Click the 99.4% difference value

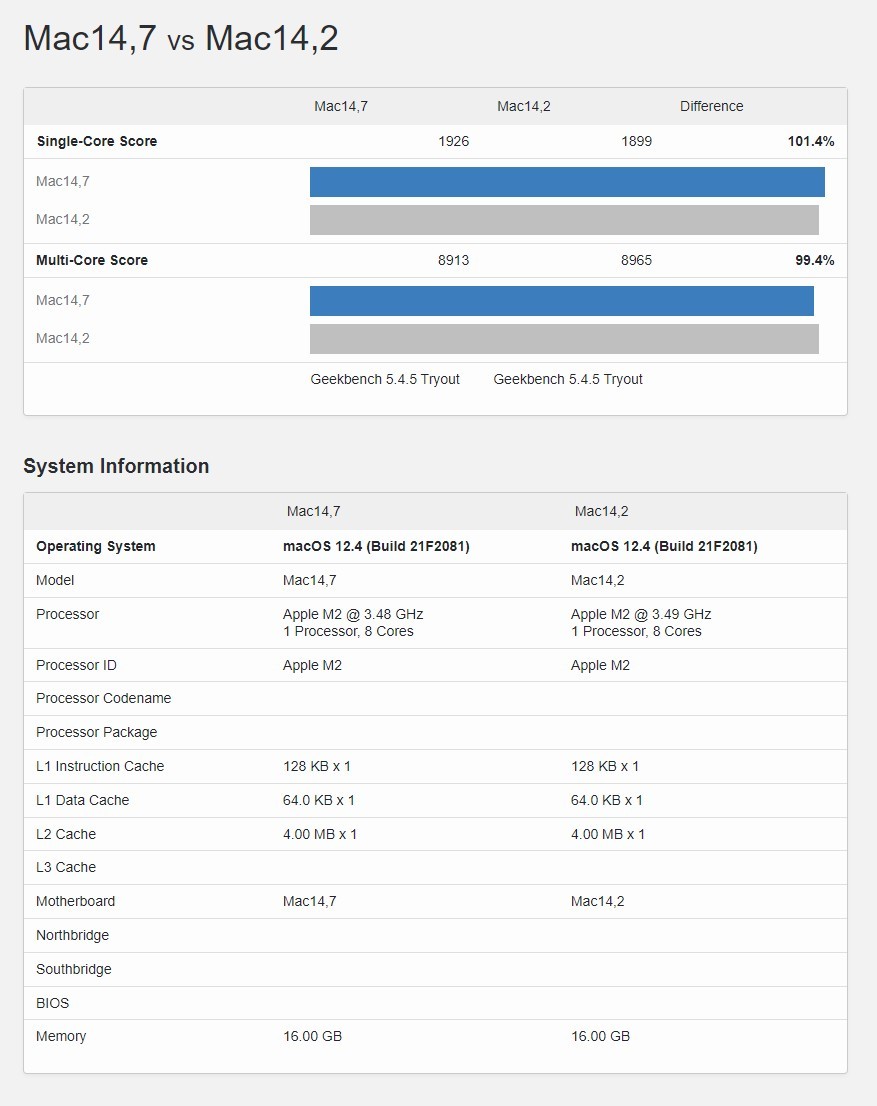[x=814, y=260]
